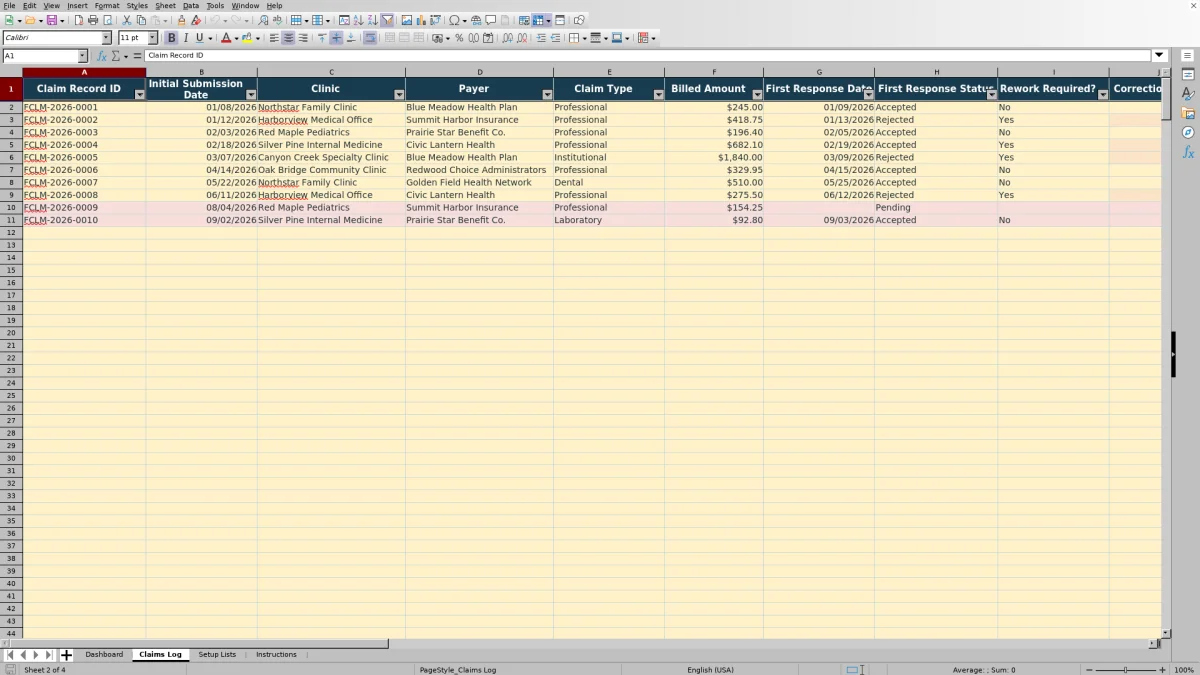Click the Insert Comment icon
This screenshot has width=1200, height=675.
click(491, 20)
